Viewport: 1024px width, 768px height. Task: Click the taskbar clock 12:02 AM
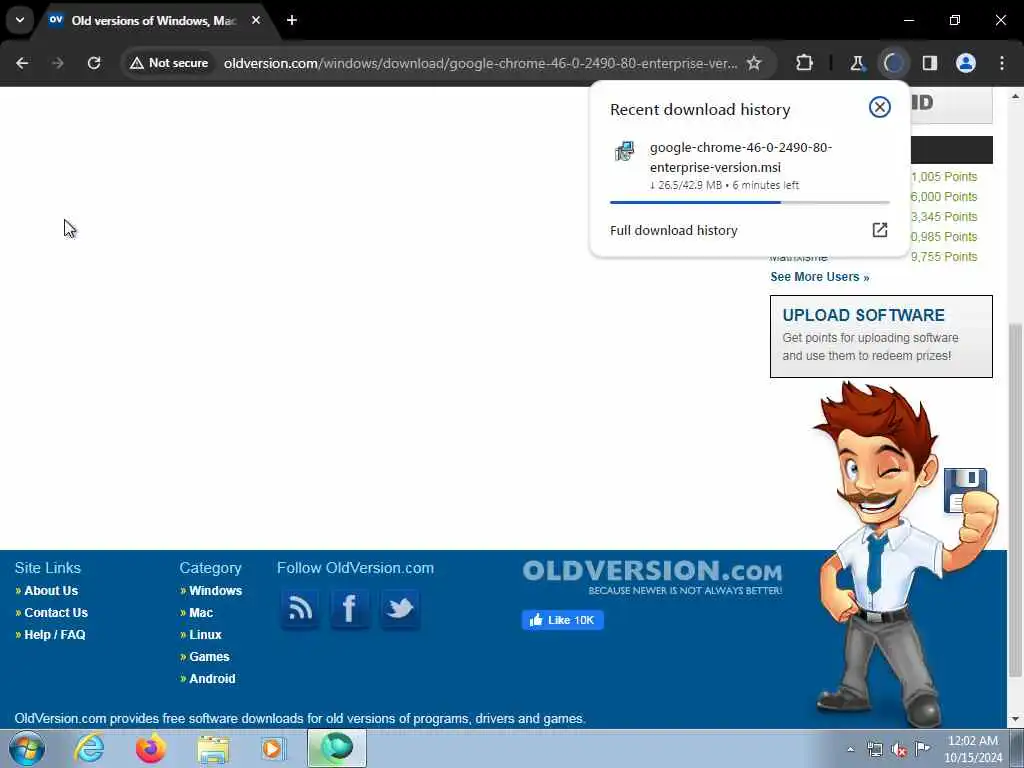pos(972,749)
